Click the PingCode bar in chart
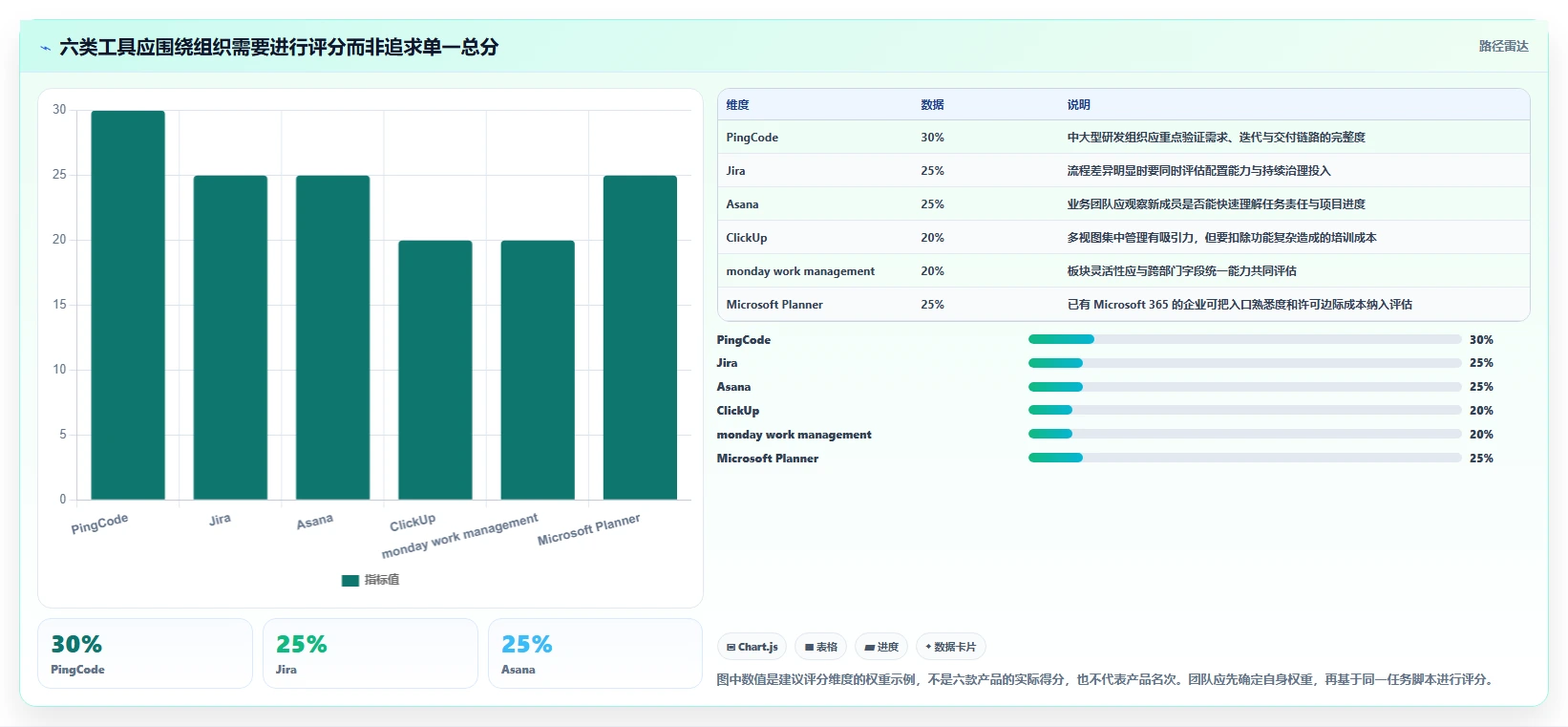The width and height of the screenshot is (1568, 727). tap(128, 305)
